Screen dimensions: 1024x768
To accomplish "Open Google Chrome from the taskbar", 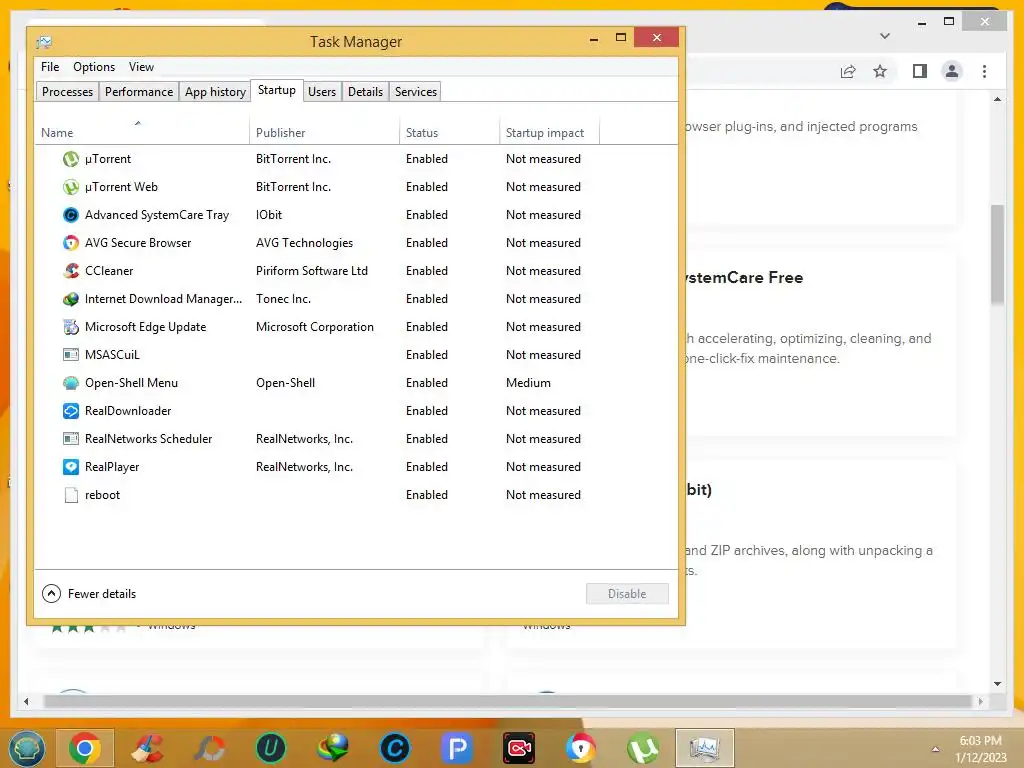I will (x=84, y=748).
